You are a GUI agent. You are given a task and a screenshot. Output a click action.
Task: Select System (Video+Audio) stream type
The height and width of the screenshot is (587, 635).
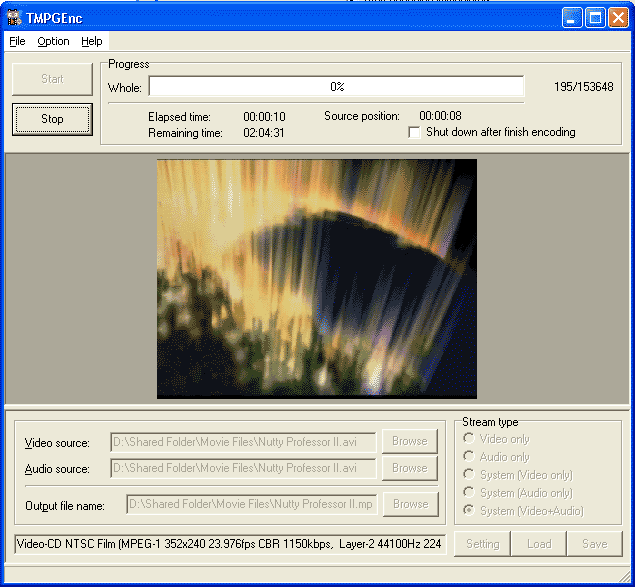[469, 511]
